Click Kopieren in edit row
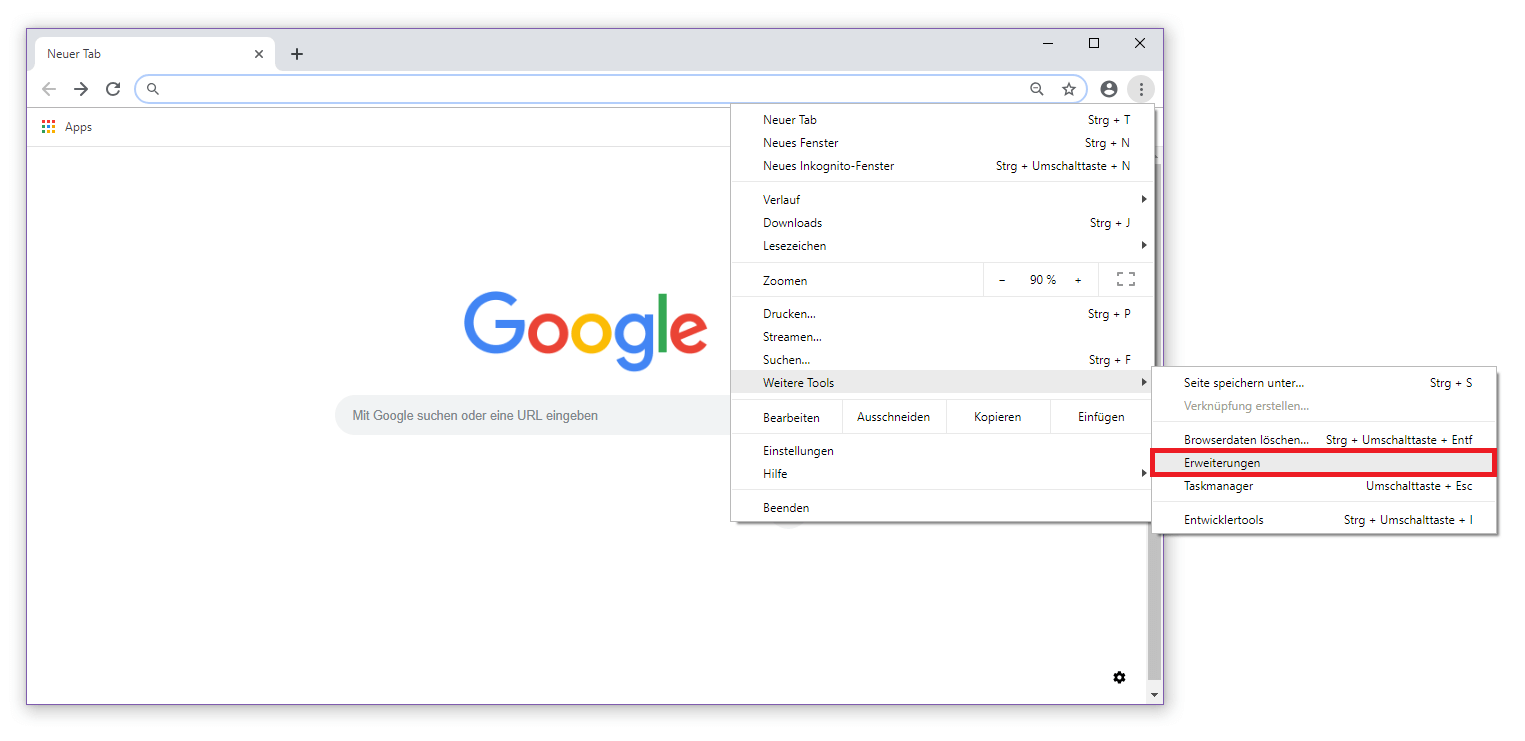This screenshot has width=1525, height=741. [x=998, y=417]
